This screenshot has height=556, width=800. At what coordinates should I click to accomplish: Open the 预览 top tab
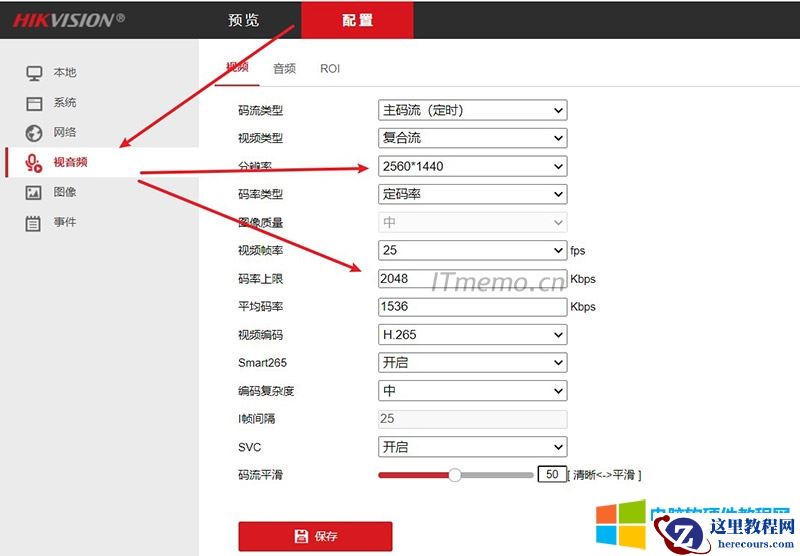click(243, 20)
